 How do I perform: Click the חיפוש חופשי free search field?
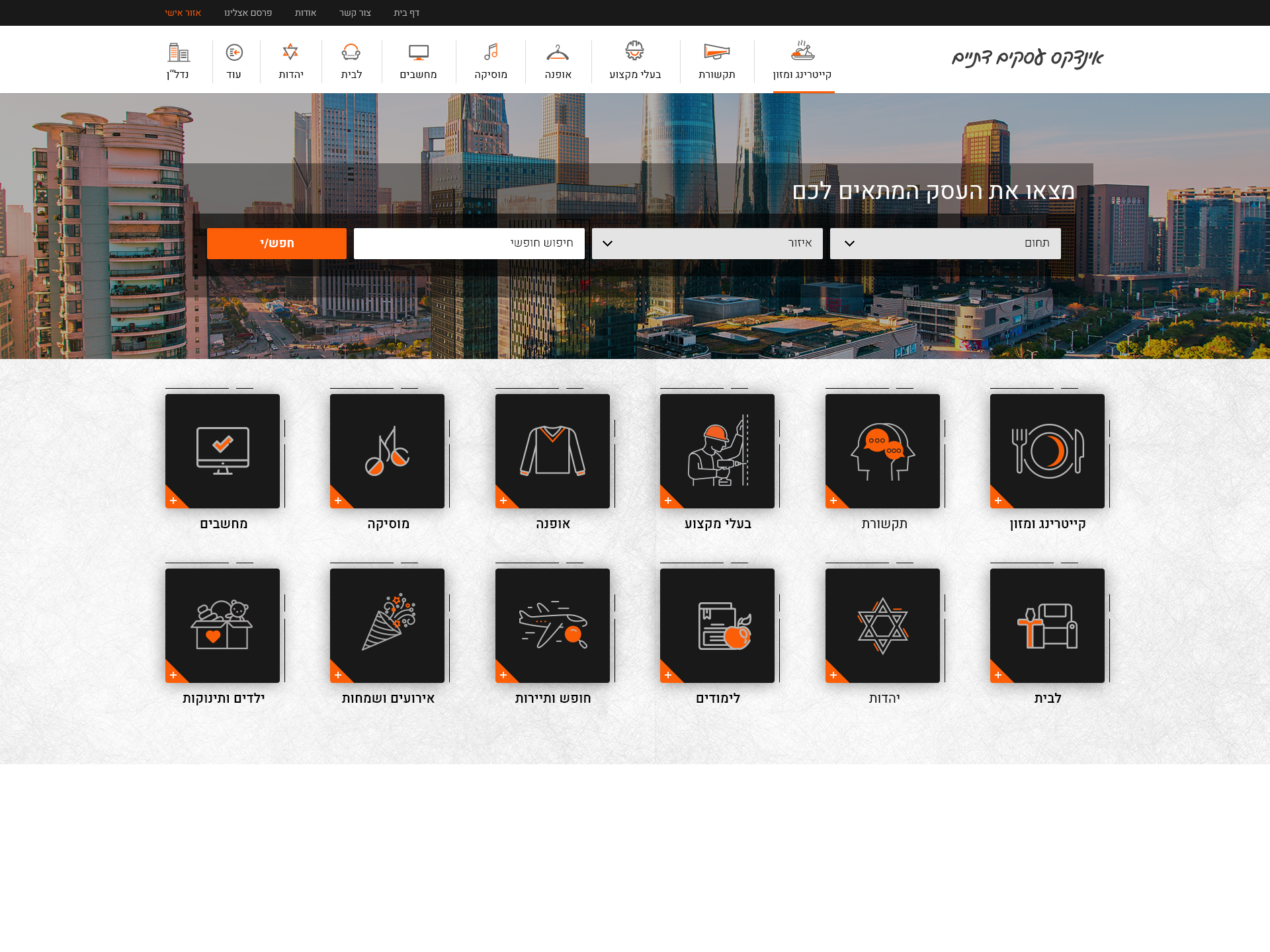pos(469,243)
